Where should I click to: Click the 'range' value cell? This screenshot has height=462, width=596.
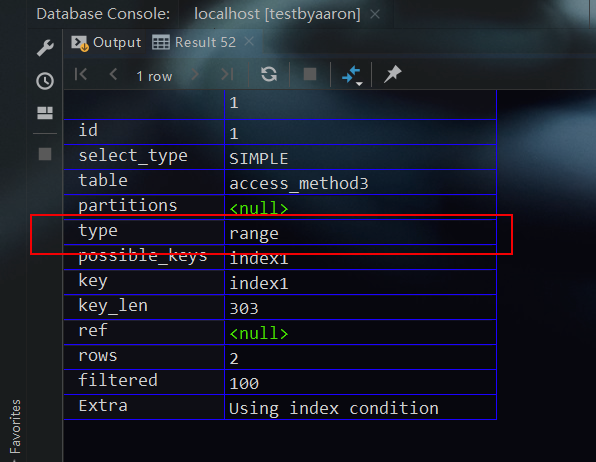tap(360, 232)
